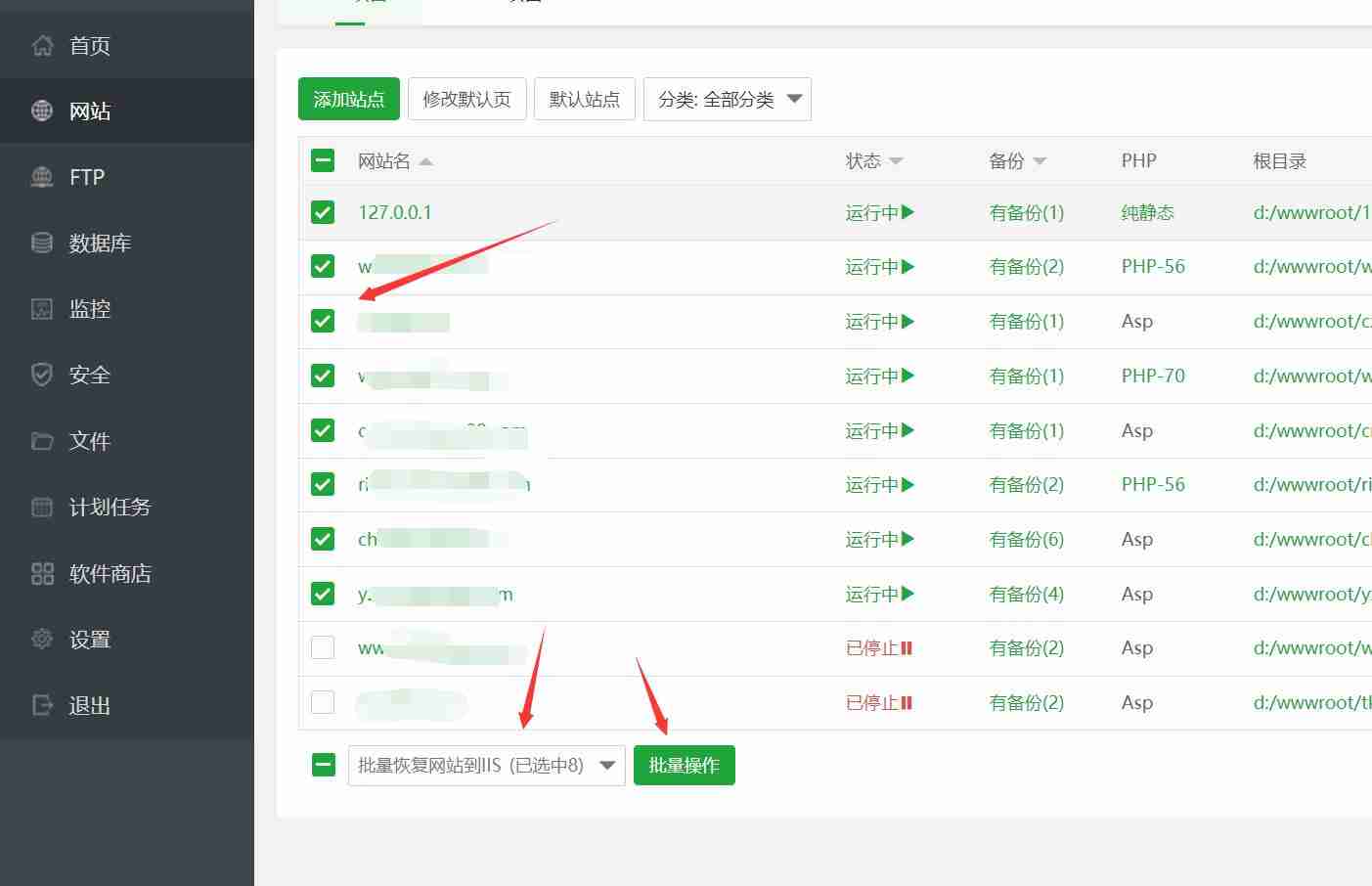Open the 数据库 database section

pos(90,243)
